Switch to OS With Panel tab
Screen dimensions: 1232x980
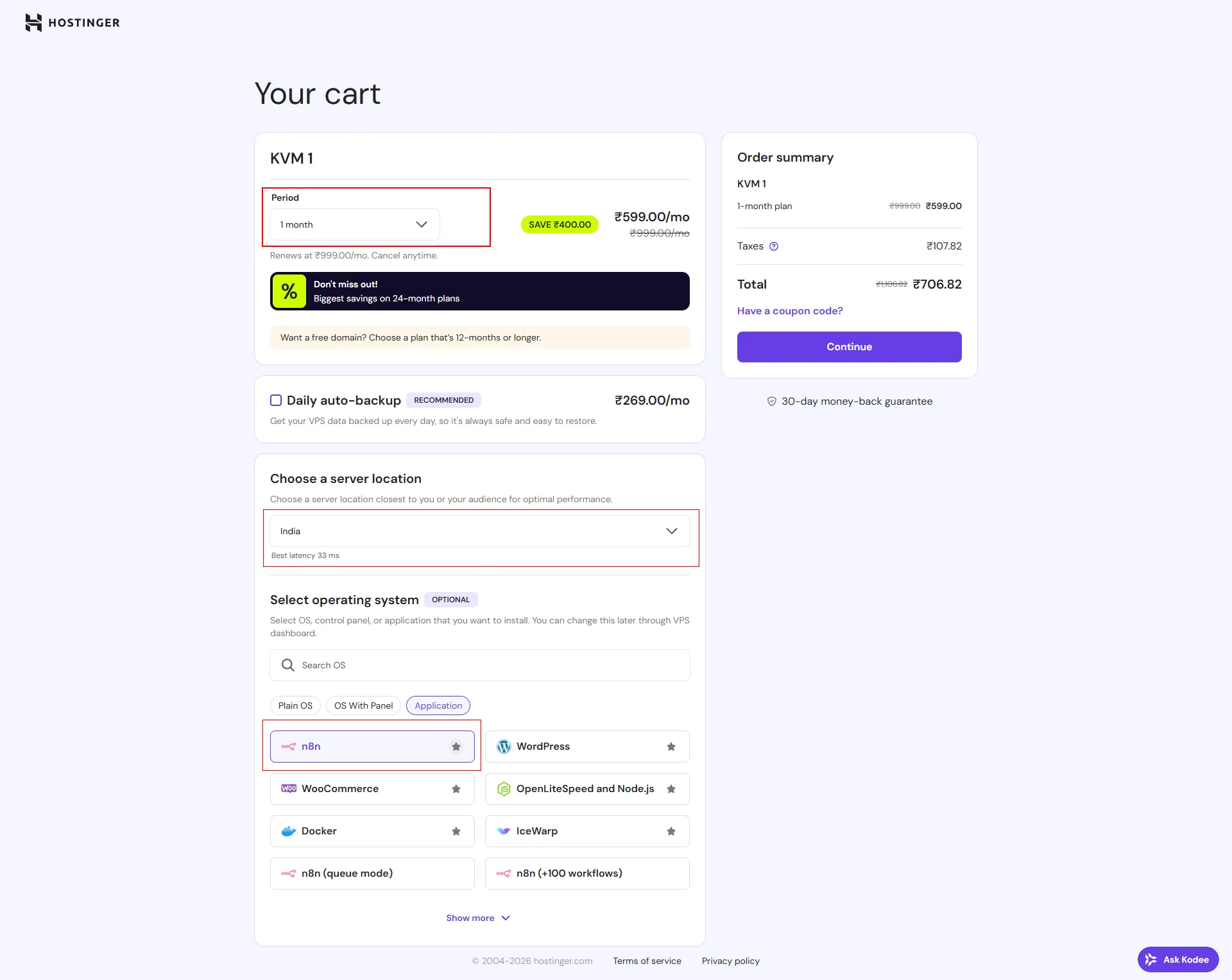point(363,705)
